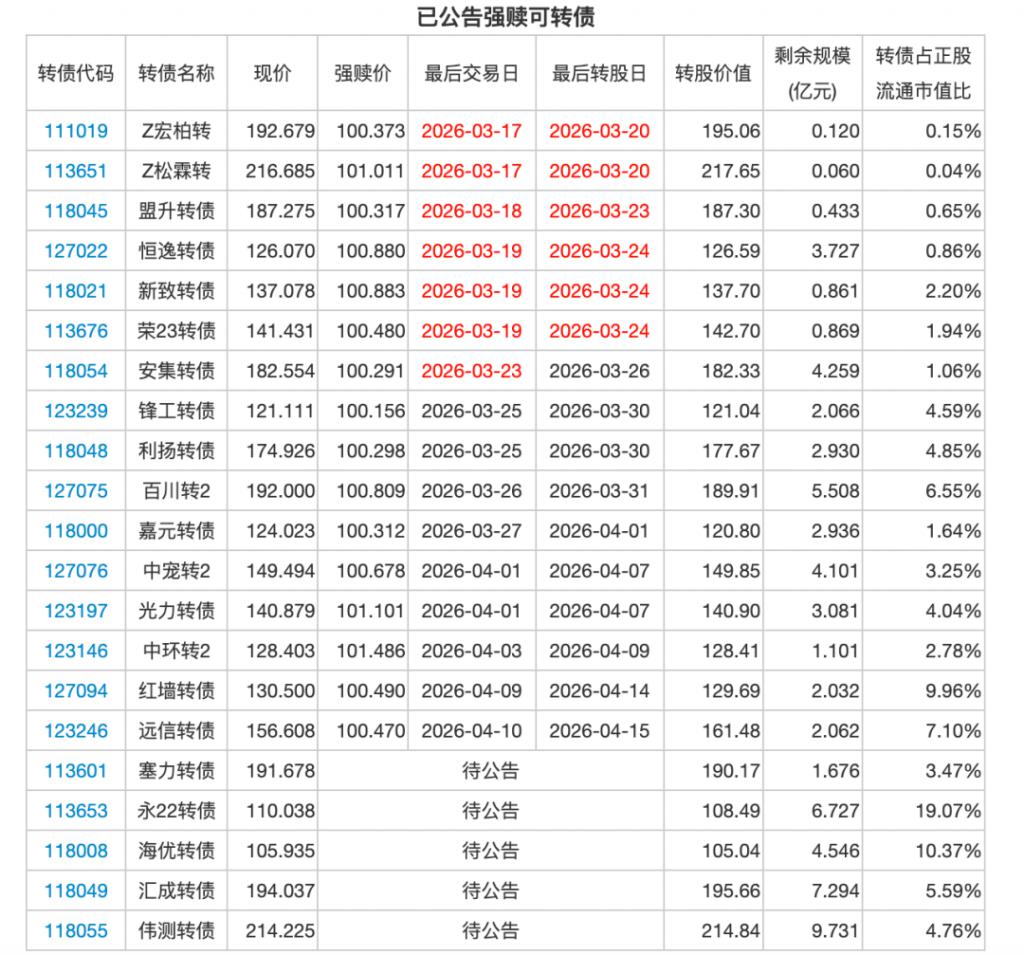Viewport: 1024px width, 955px height.
Task: Select bond name 光力转债
Action: [176, 611]
